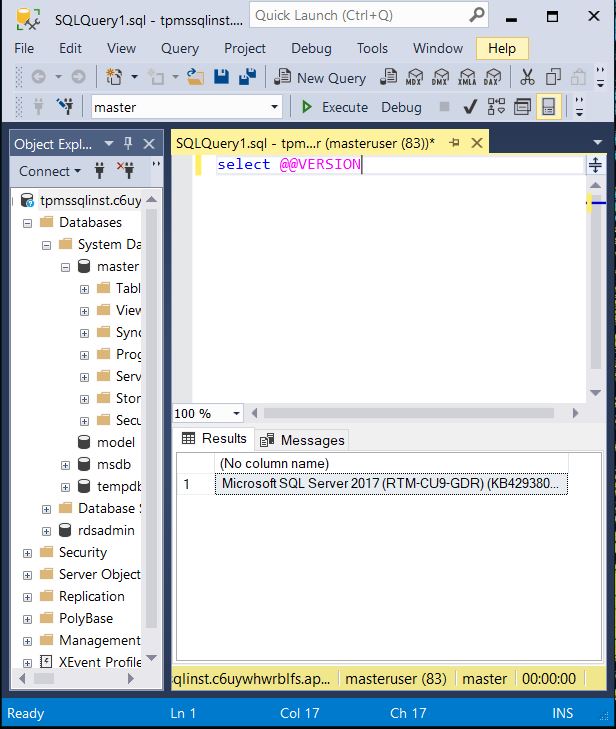This screenshot has height=729, width=616.
Task: Toggle the Results to Grid option
Action: pos(549,107)
